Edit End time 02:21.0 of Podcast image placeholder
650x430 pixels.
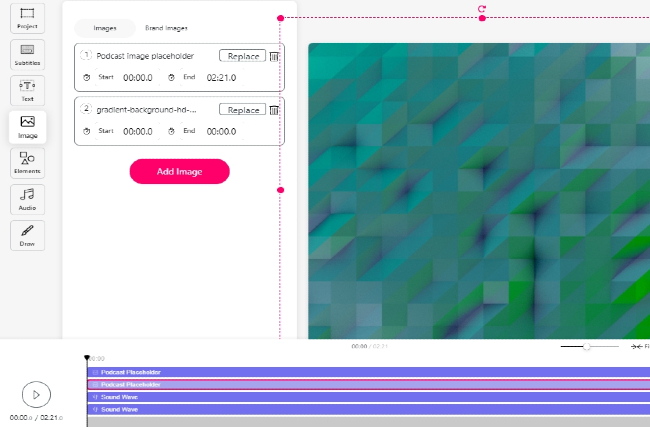pos(221,78)
